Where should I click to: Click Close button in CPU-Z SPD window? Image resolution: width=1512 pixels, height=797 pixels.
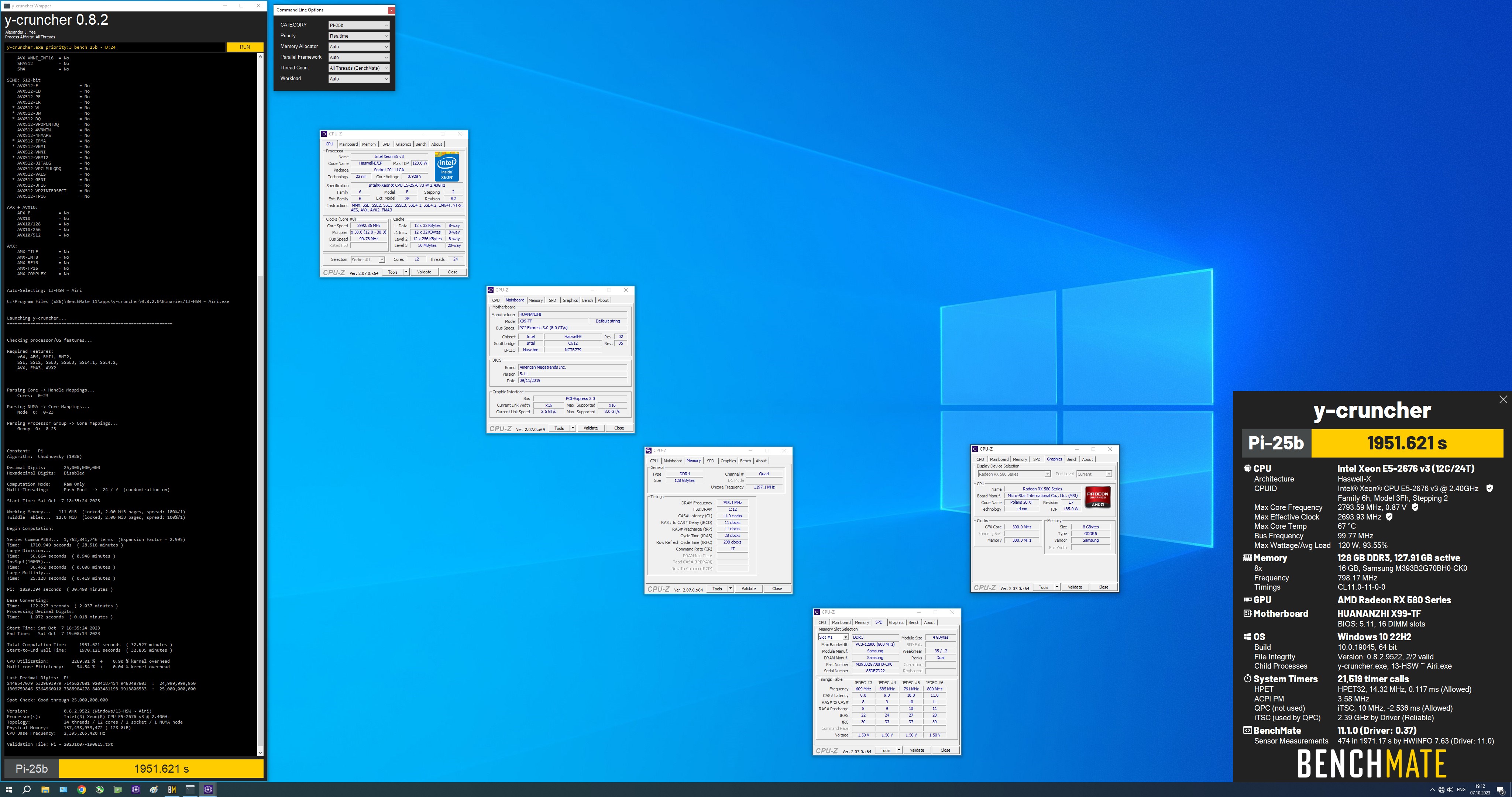(x=945, y=750)
